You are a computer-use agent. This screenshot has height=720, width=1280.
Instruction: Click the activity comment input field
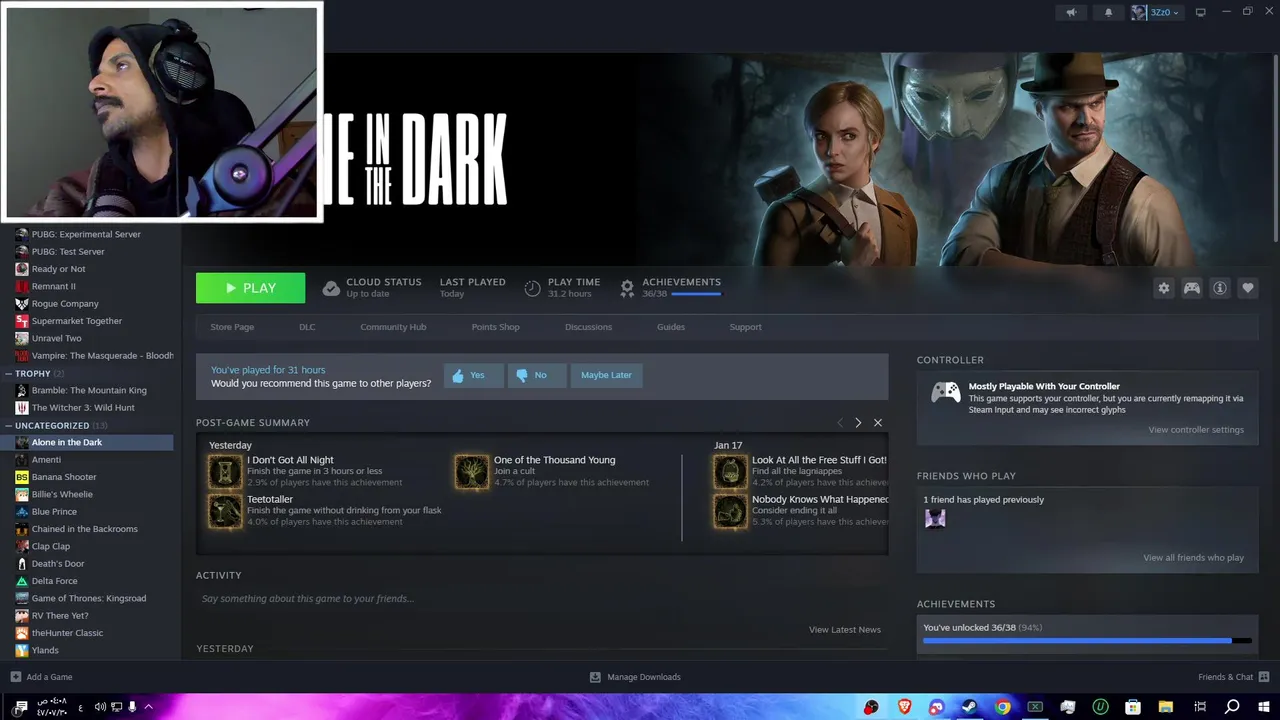540,599
